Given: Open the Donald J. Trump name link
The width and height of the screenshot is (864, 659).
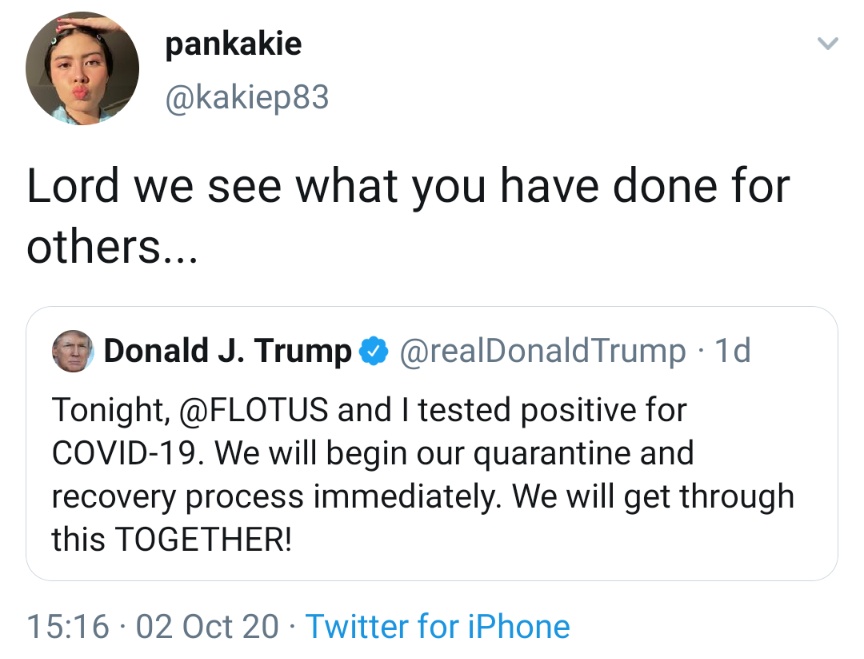Looking at the screenshot, I should coord(228,352).
